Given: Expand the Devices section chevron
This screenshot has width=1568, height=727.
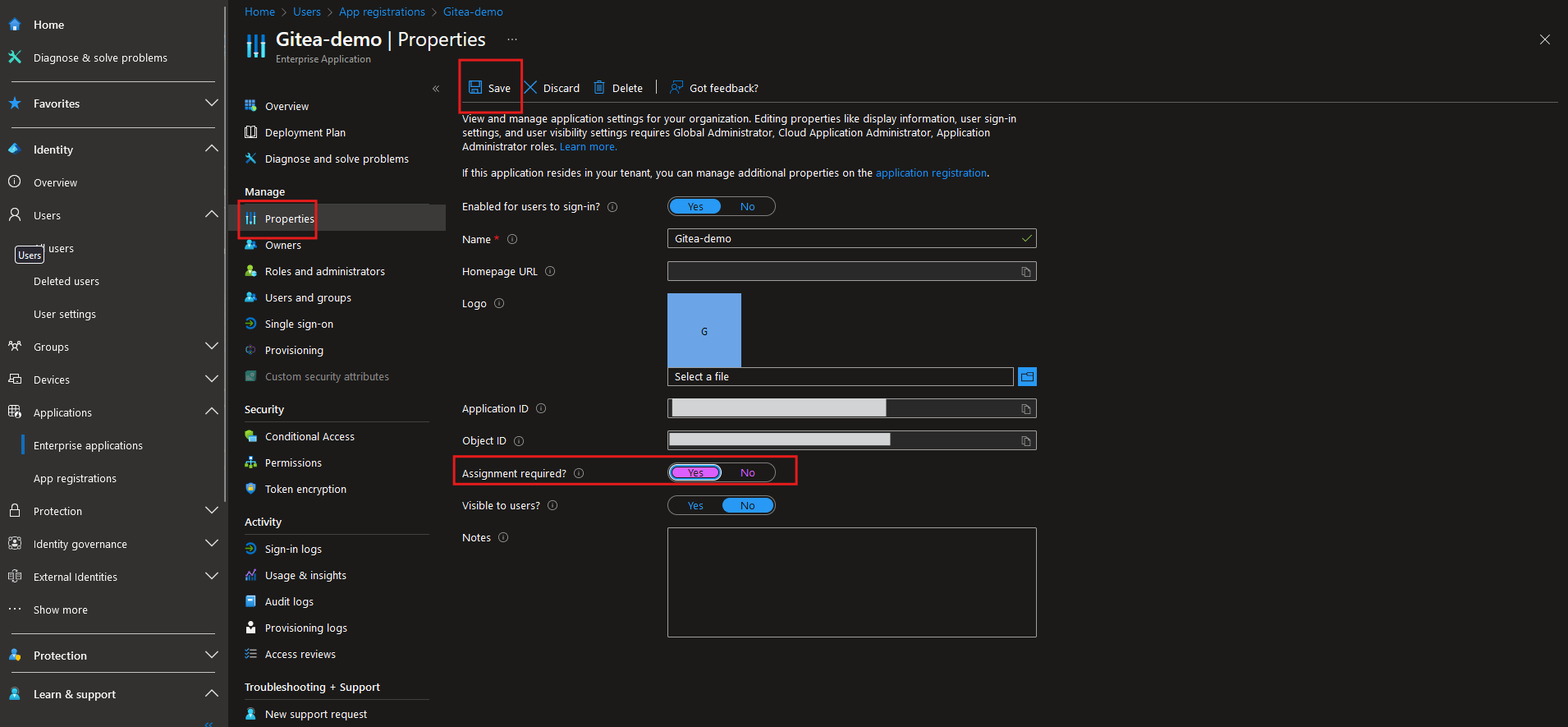Looking at the screenshot, I should click(211, 379).
